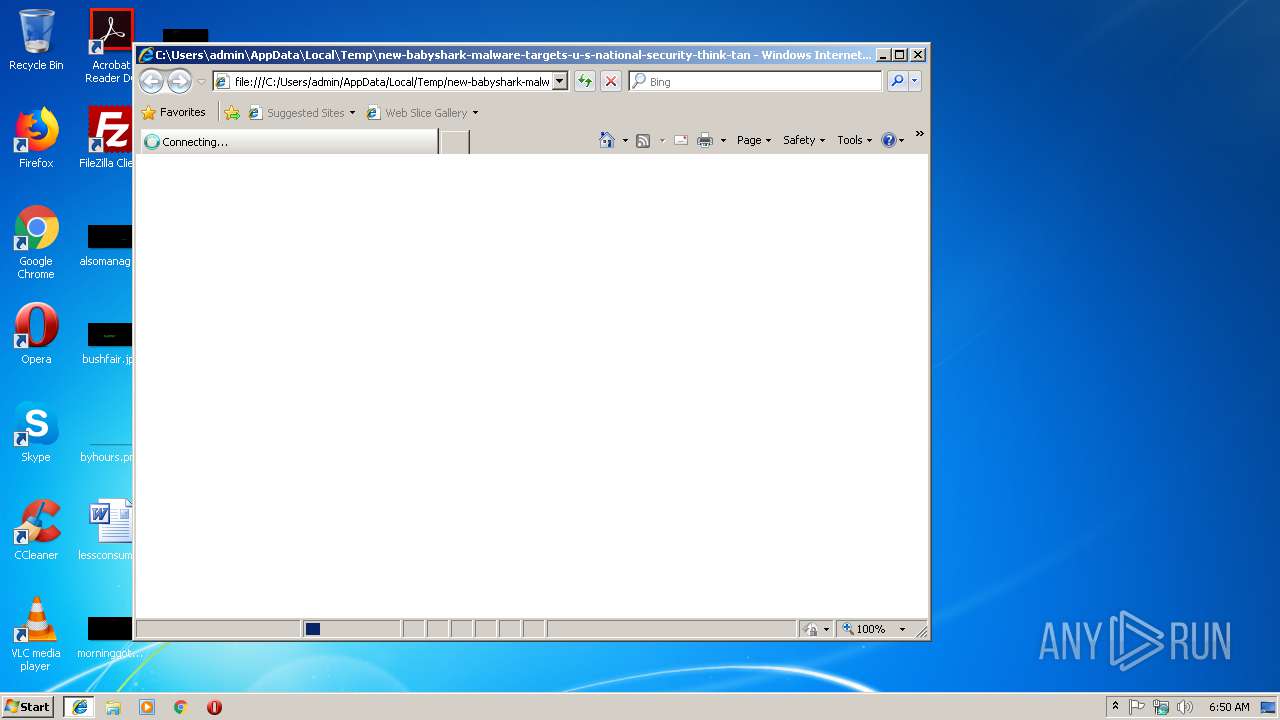Open the Tools menu
The image size is (1280, 720).
[855, 141]
